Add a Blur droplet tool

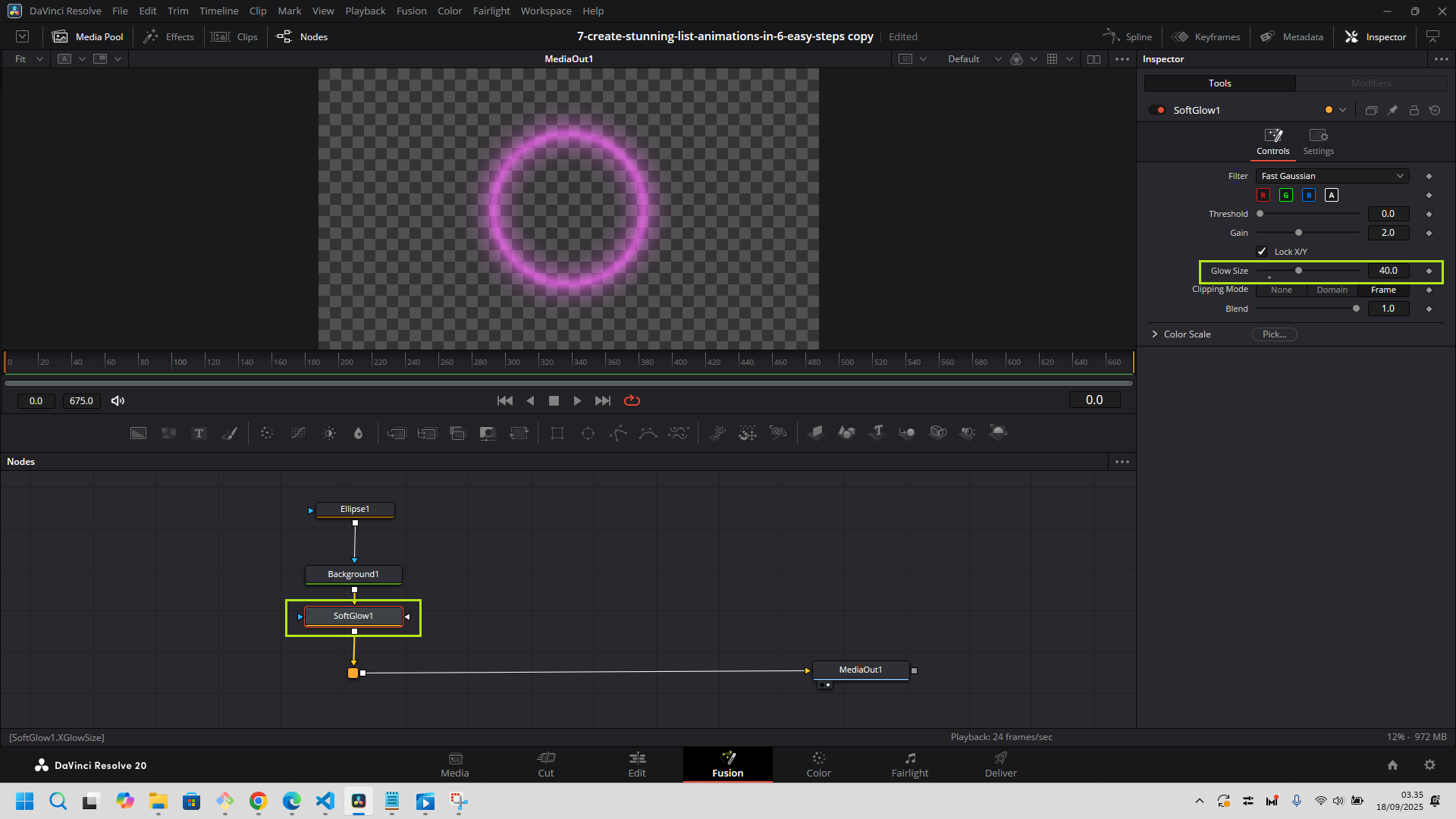click(359, 433)
